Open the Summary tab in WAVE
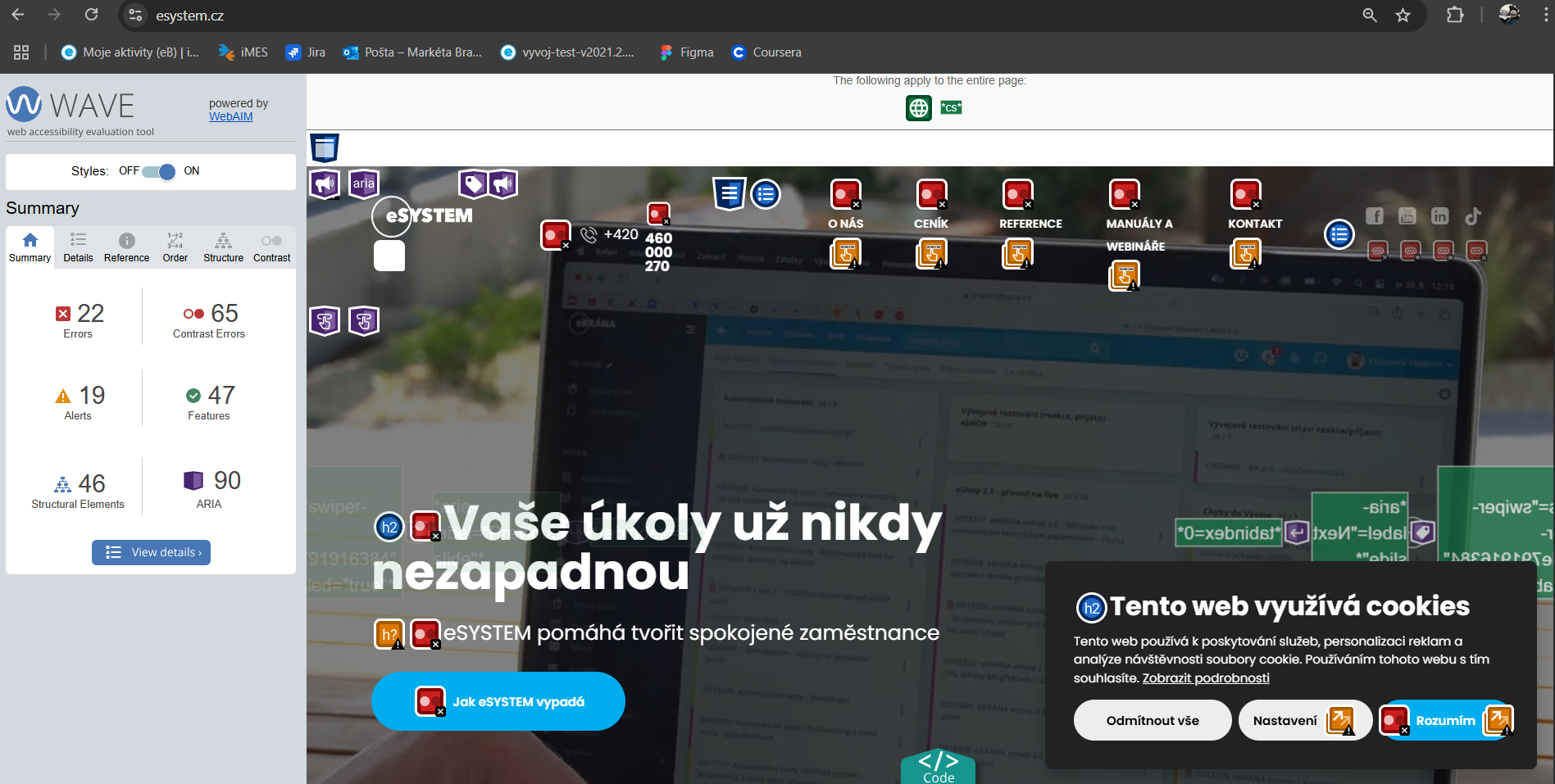 pos(30,247)
